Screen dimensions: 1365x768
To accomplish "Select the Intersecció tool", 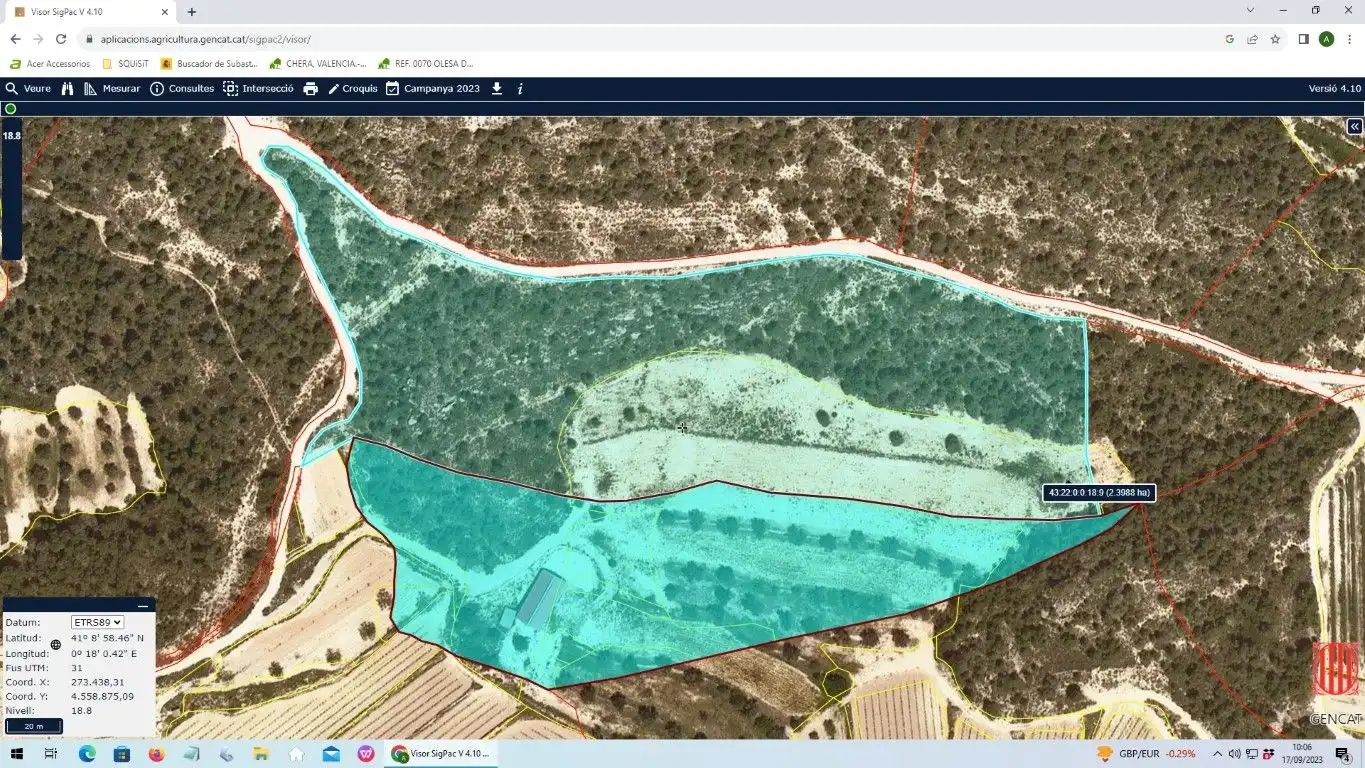I will [258, 89].
